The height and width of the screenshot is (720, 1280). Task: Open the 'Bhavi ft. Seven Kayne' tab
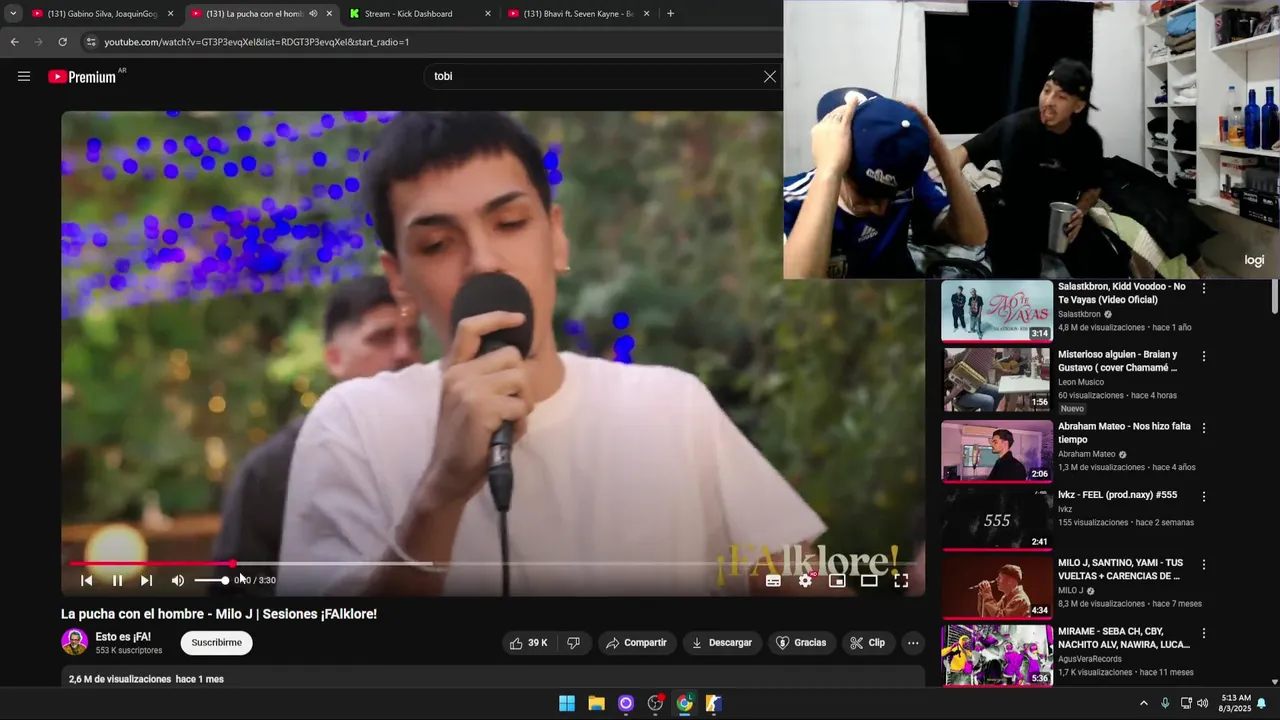click(578, 14)
